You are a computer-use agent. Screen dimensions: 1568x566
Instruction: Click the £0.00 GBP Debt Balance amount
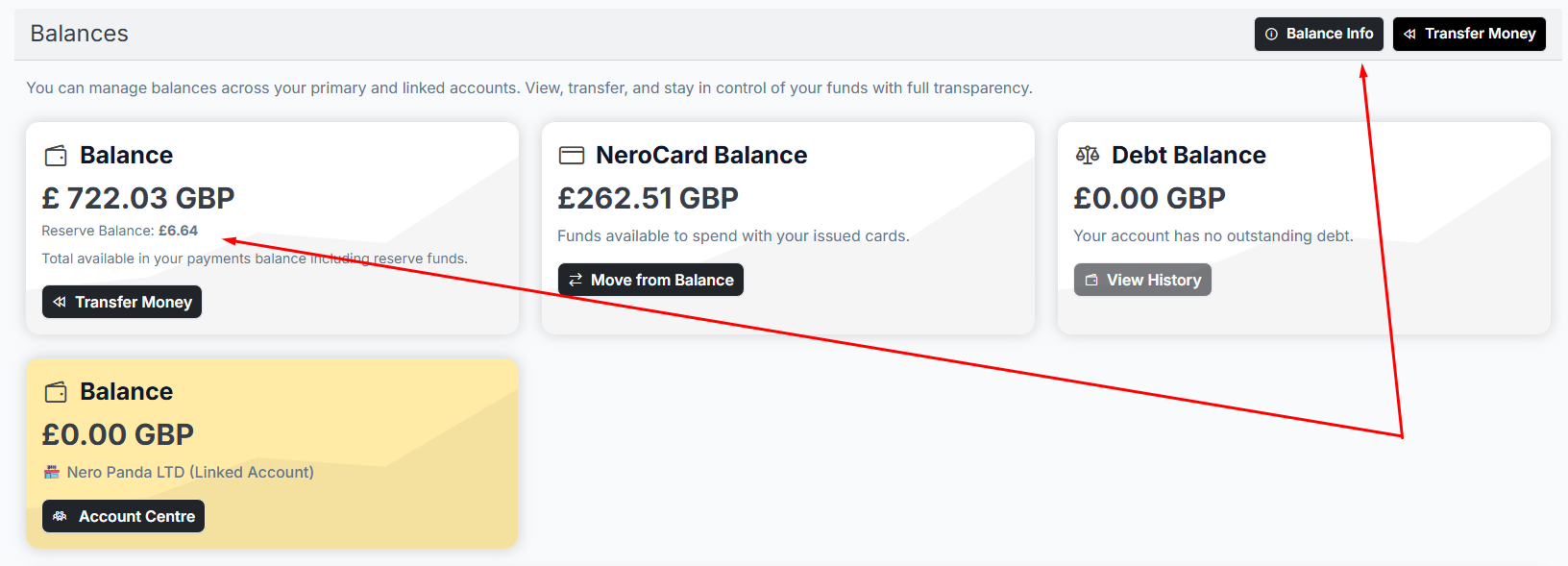tap(1149, 198)
